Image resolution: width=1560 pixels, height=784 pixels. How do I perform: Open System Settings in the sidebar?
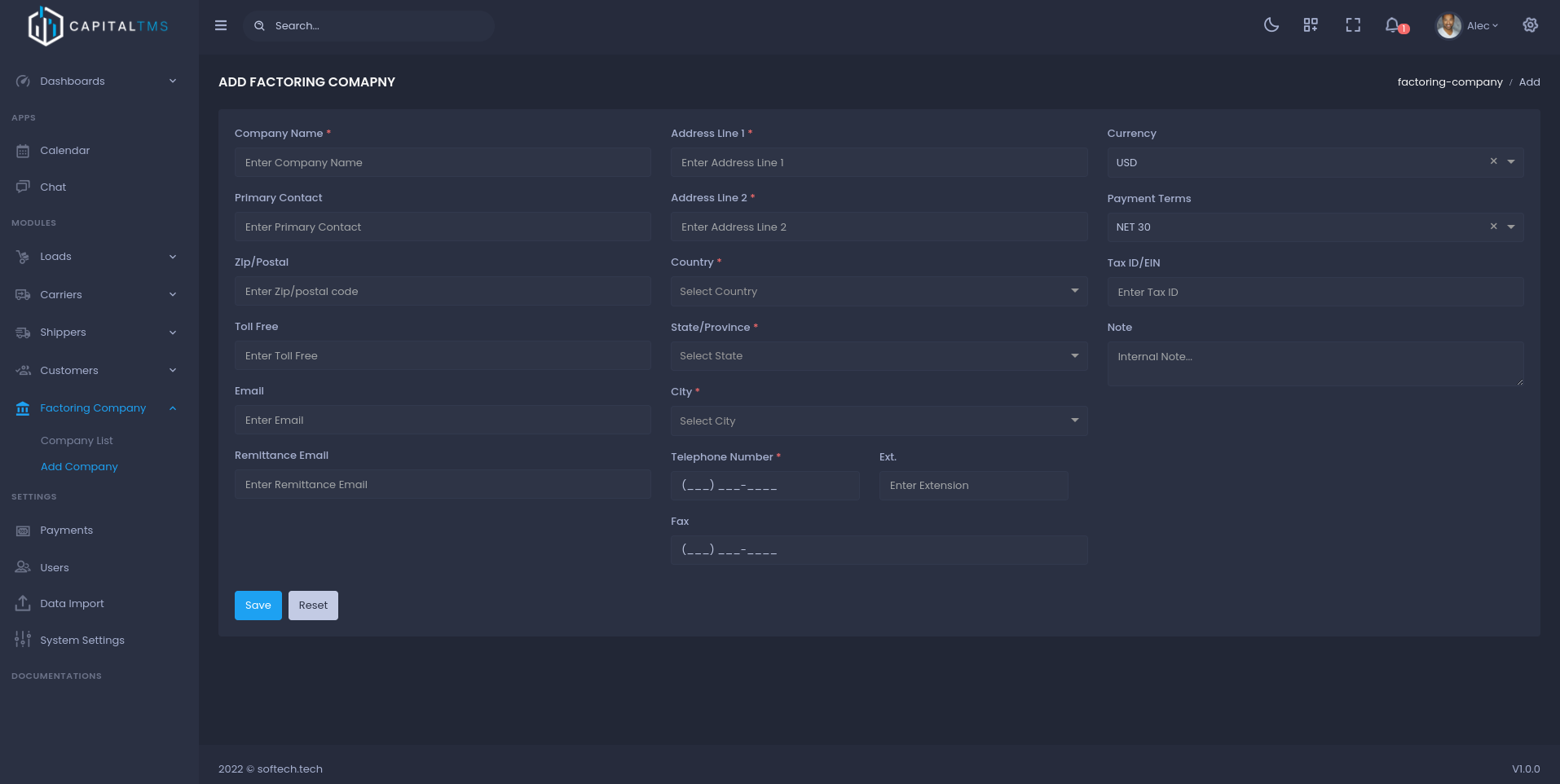[82, 641]
